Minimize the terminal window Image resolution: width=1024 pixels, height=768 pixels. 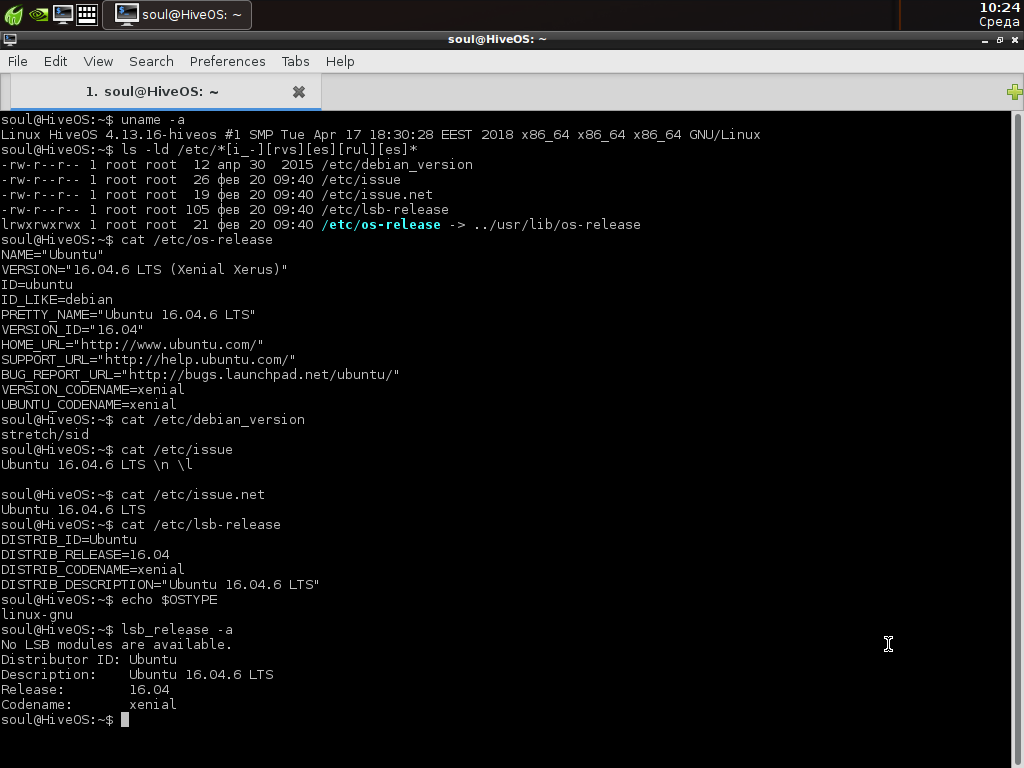click(985, 40)
